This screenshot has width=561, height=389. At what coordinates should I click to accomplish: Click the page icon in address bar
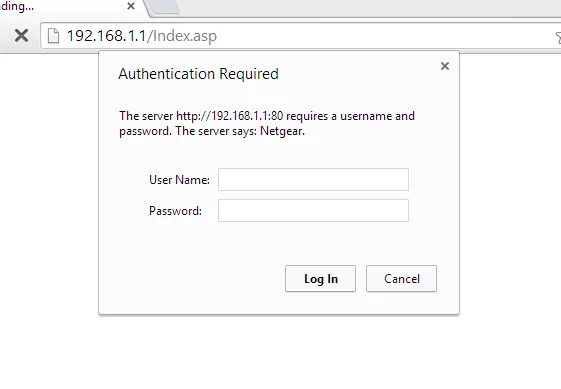tap(53, 36)
